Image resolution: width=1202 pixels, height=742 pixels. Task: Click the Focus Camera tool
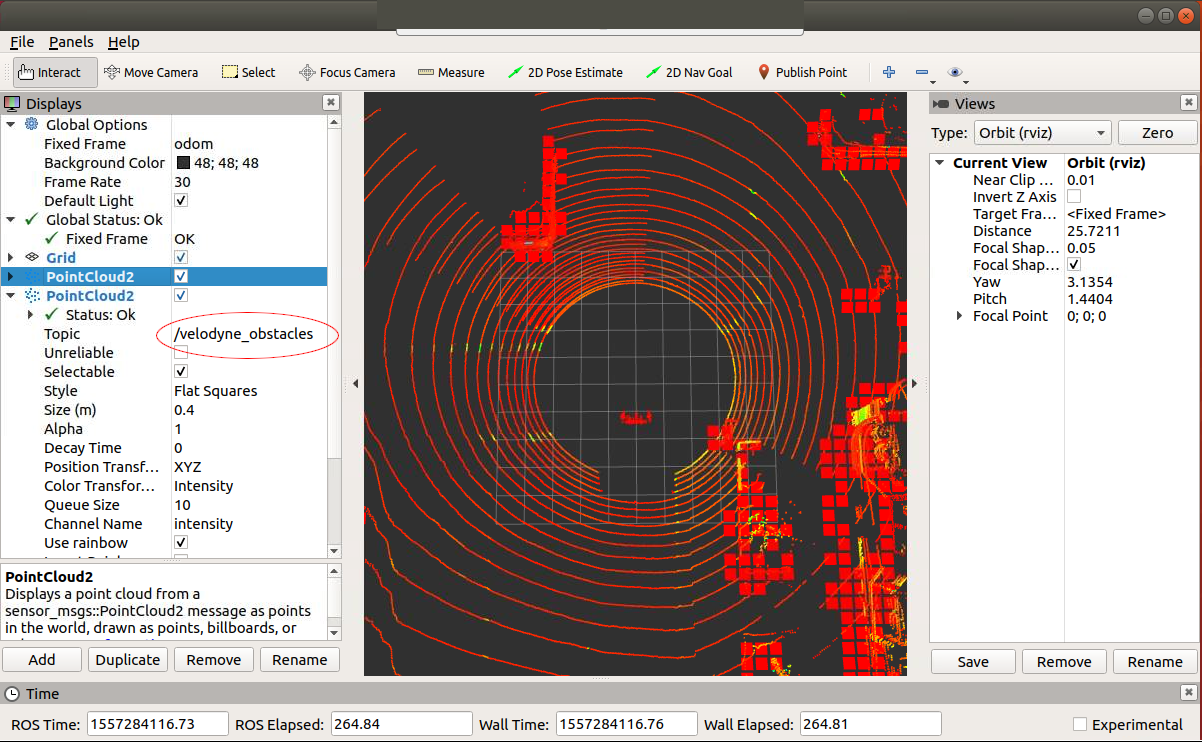click(347, 72)
